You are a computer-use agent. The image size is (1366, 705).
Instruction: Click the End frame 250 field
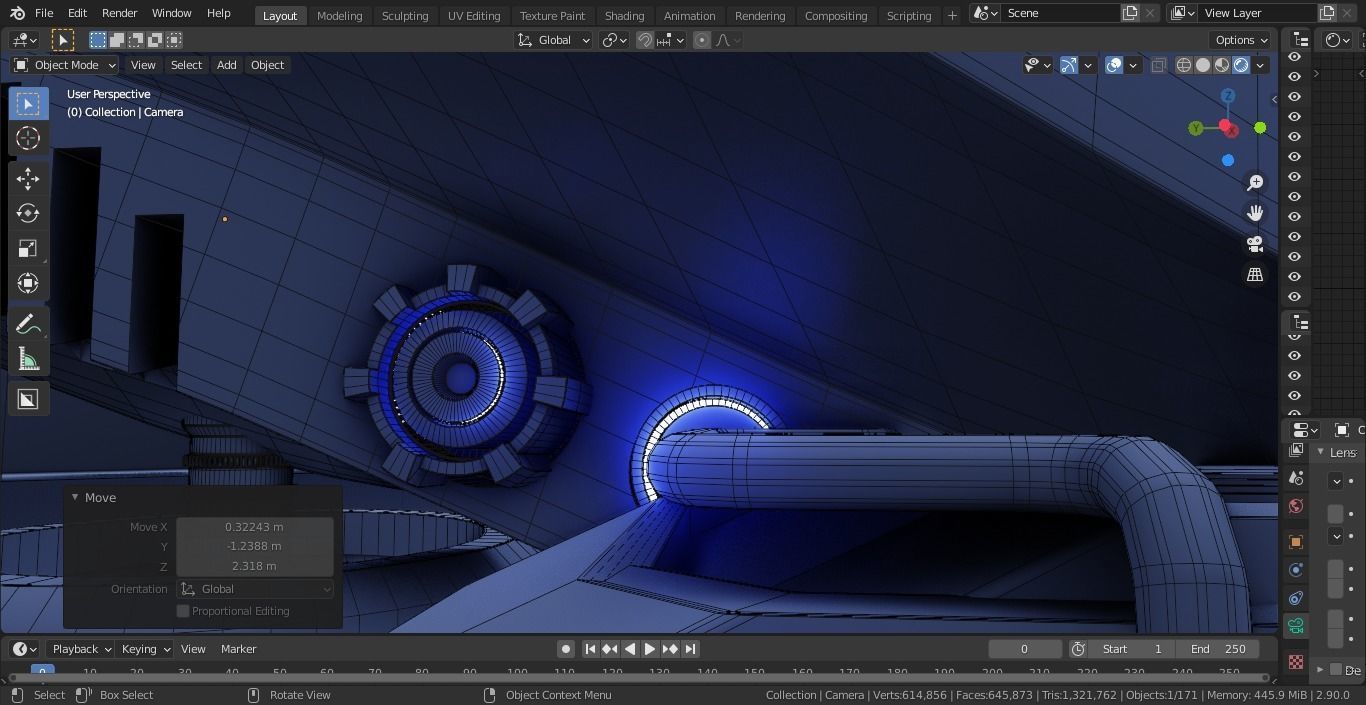pyautogui.click(x=1218, y=649)
